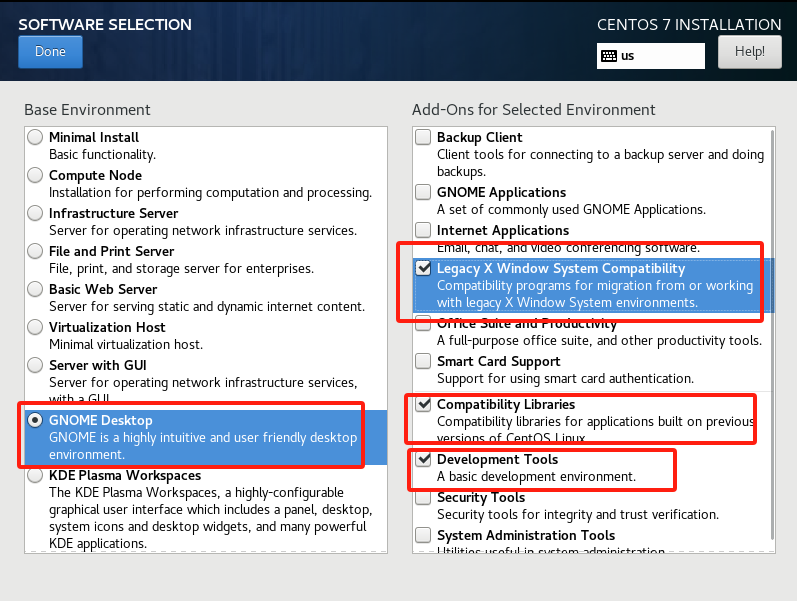Enable Internet Applications checkbox
Image resolution: width=797 pixels, height=601 pixels.
pyautogui.click(x=424, y=231)
